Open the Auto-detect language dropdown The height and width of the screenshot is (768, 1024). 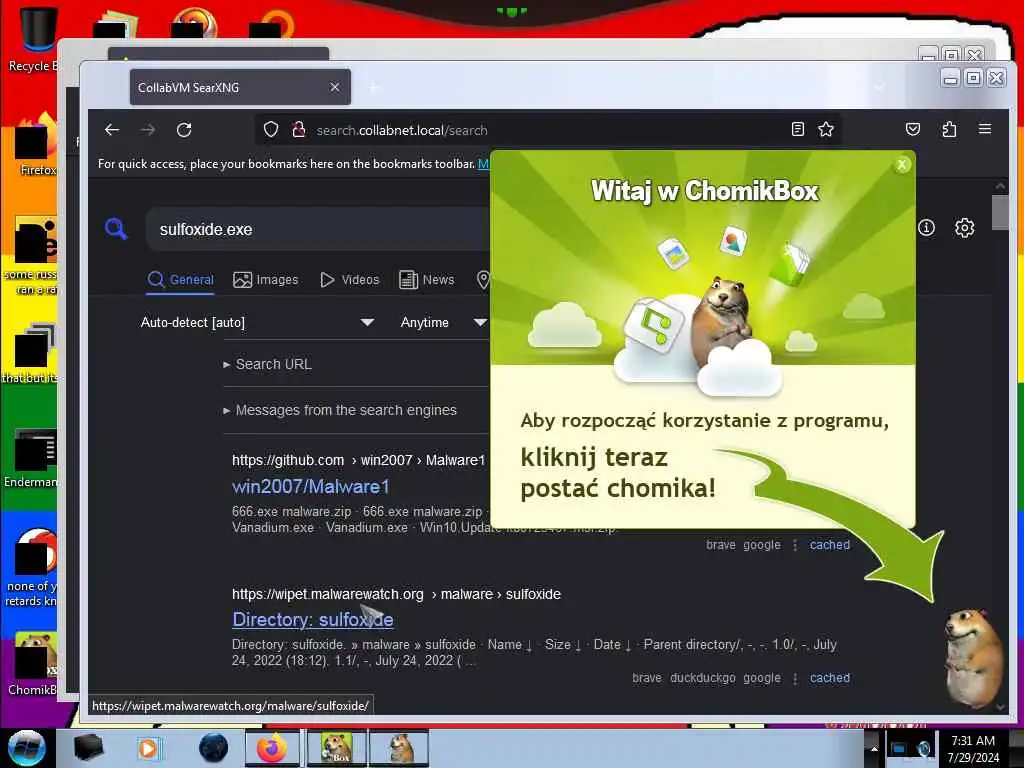(x=257, y=322)
